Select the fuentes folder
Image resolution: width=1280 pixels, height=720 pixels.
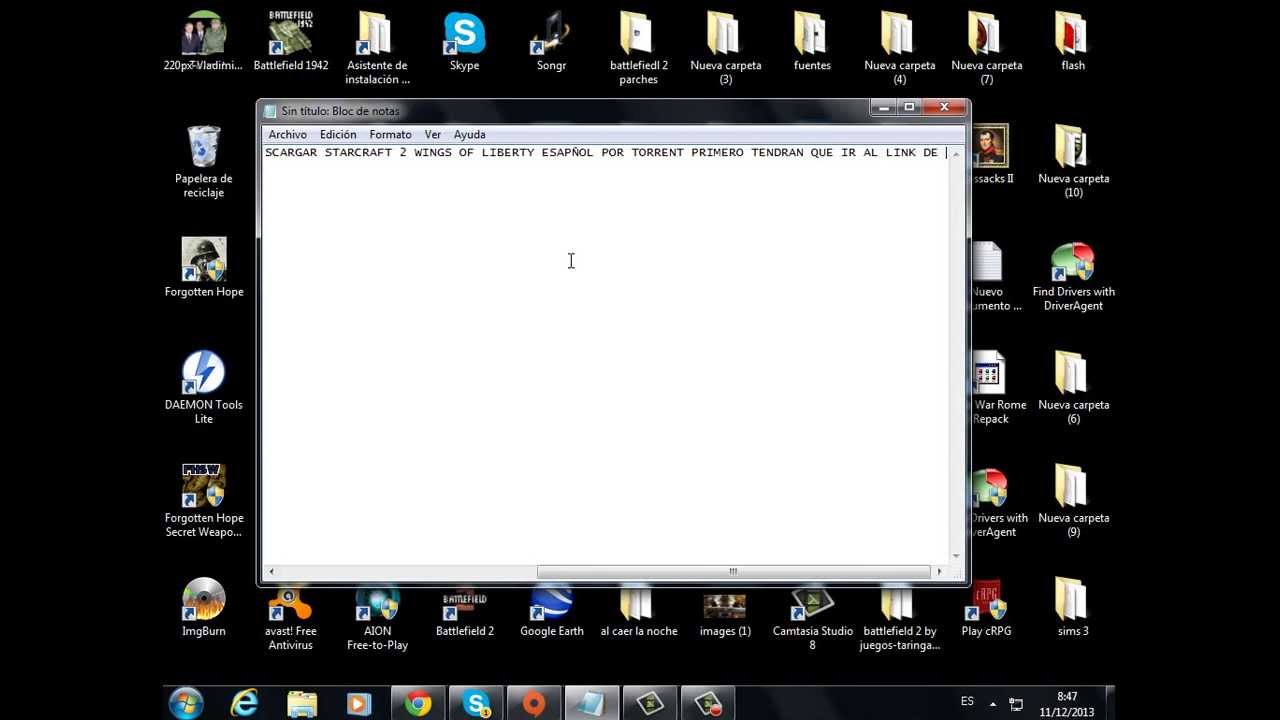812,42
